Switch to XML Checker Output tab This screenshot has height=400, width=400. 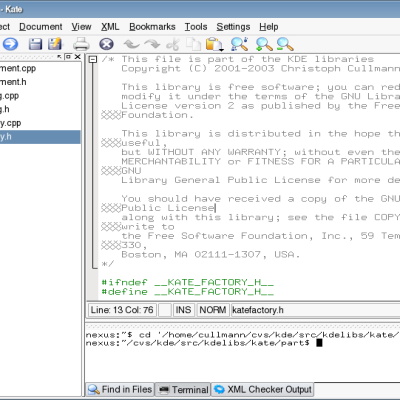point(263,389)
